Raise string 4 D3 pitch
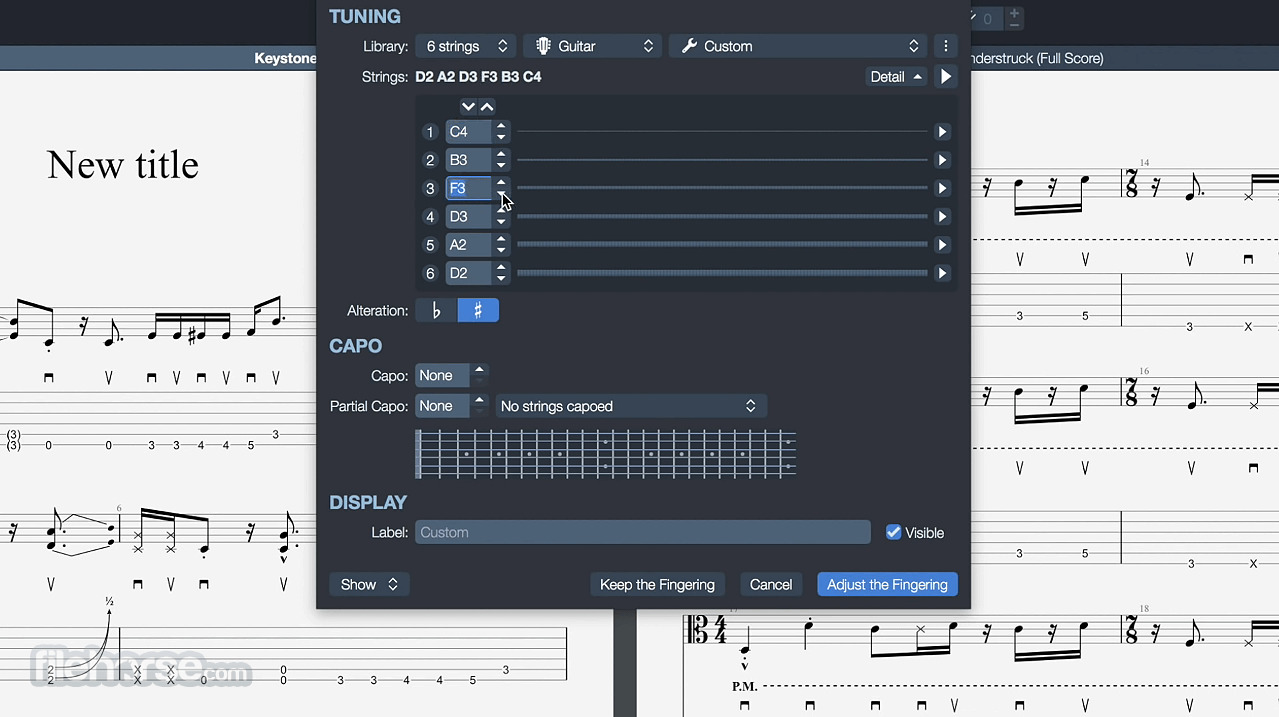Screen dimensions: 1279x717 [501, 211]
